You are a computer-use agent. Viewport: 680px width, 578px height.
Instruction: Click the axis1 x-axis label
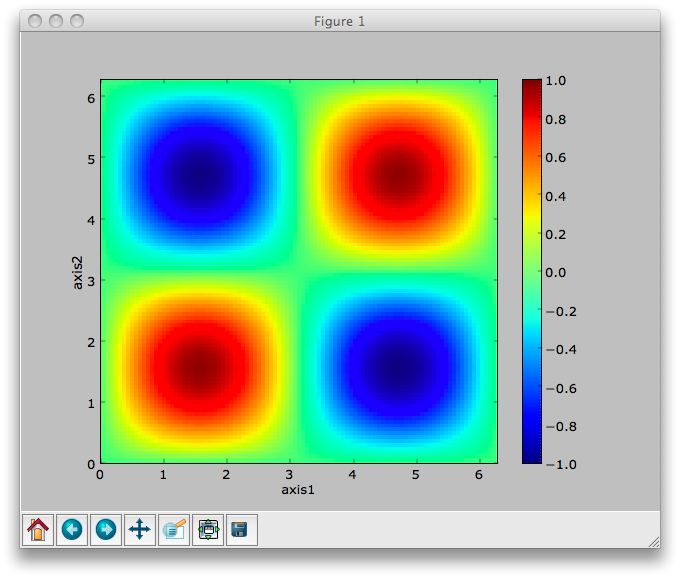point(298,490)
